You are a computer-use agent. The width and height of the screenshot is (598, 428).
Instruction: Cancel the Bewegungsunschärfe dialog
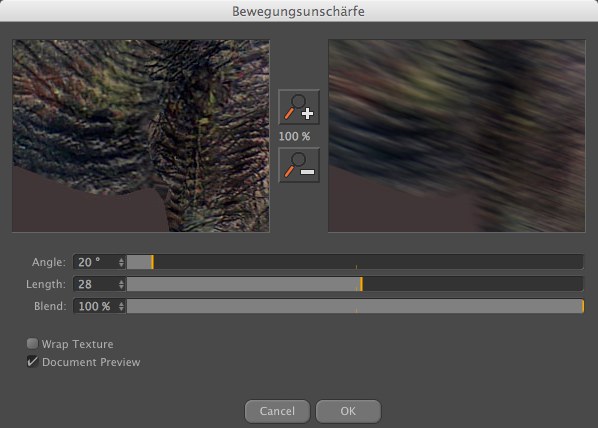pos(277,411)
